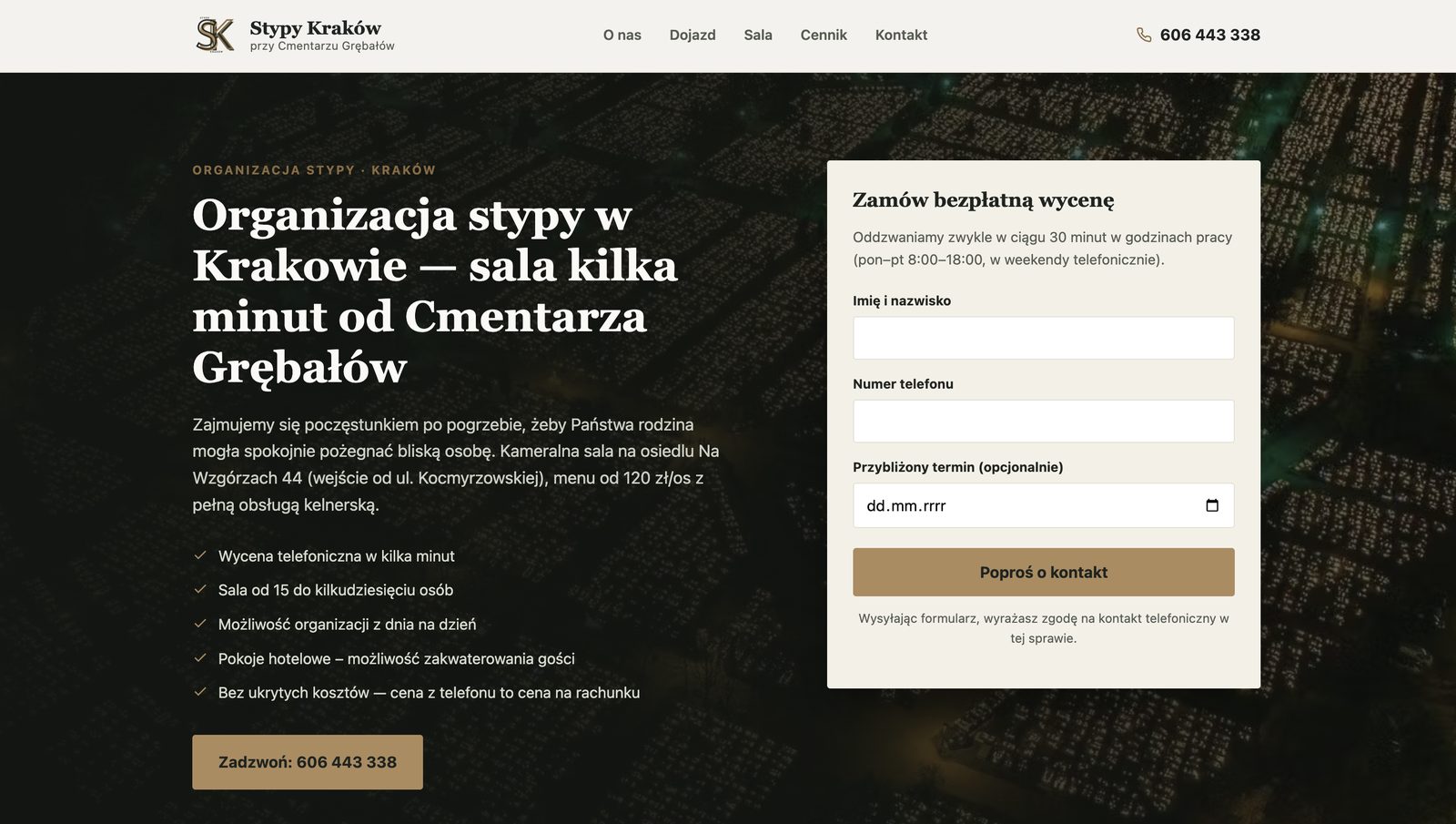
Task: Click the Numer telefonu label
Action: click(x=903, y=383)
